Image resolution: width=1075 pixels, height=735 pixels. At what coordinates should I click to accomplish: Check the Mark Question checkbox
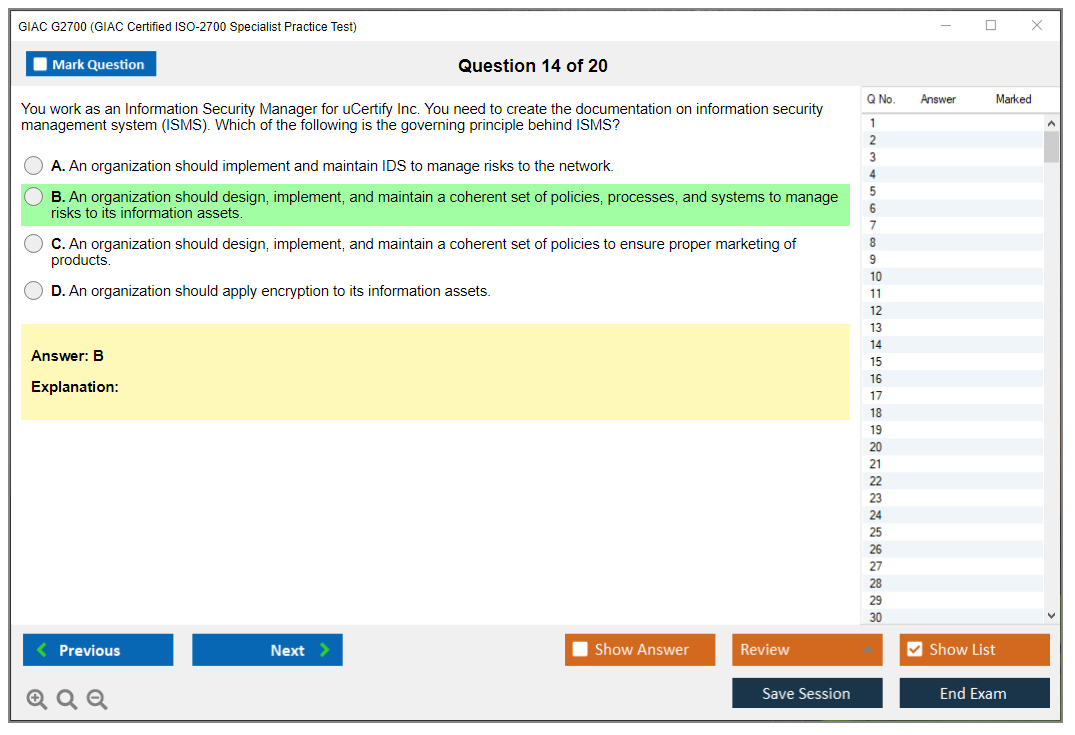(40, 63)
